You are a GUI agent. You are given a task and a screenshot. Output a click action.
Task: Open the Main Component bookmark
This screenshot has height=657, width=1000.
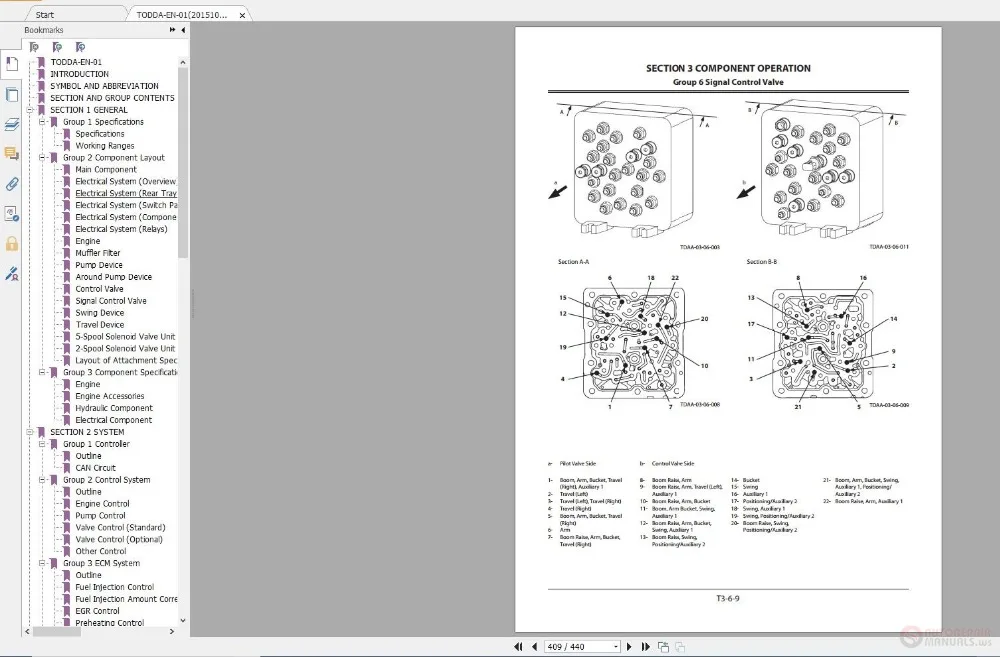[106, 170]
